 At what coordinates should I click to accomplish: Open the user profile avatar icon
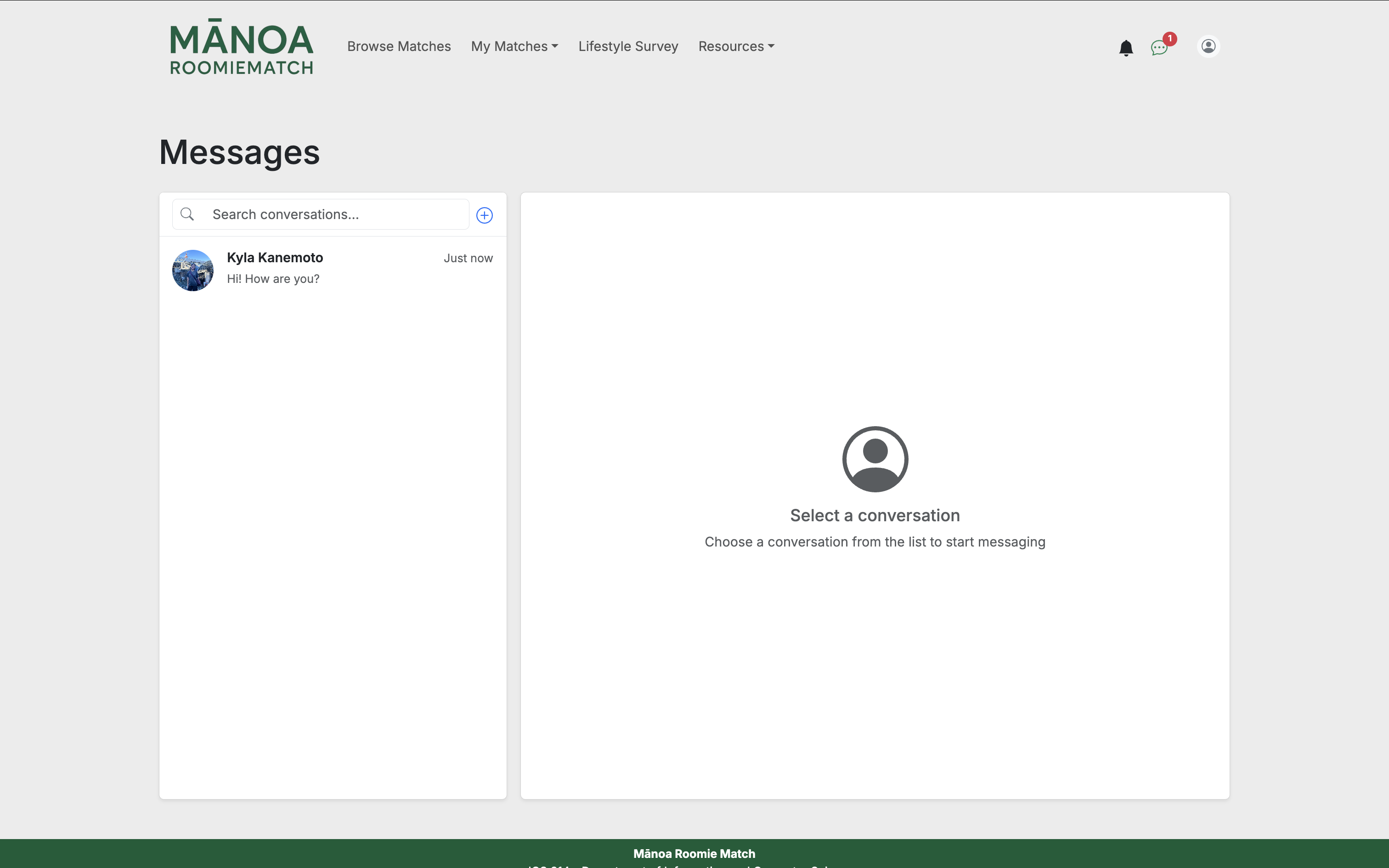[1208, 46]
